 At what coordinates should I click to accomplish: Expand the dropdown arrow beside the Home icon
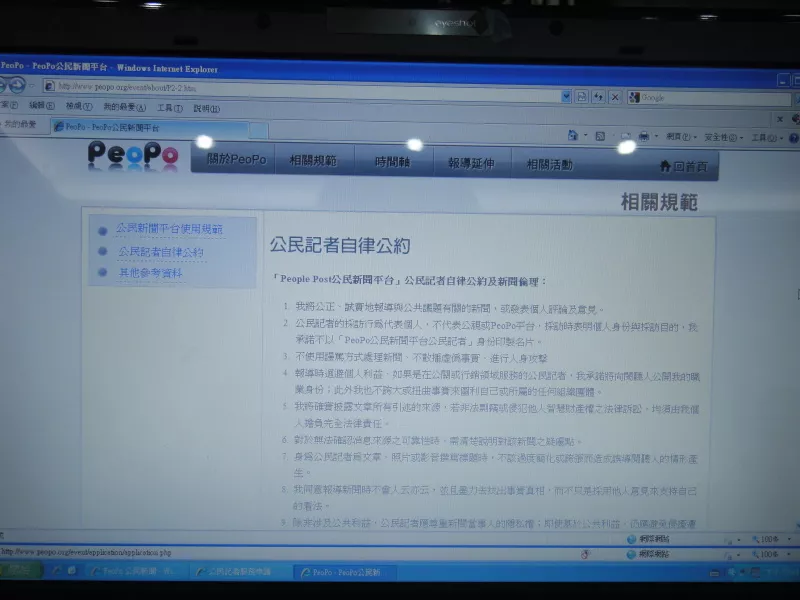[586, 136]
